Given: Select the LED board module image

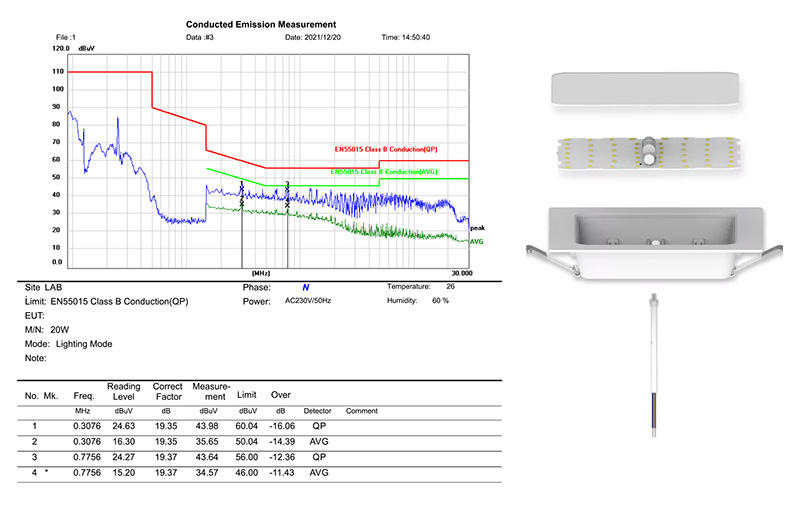Looking at the screenshot, I should 650,154.
